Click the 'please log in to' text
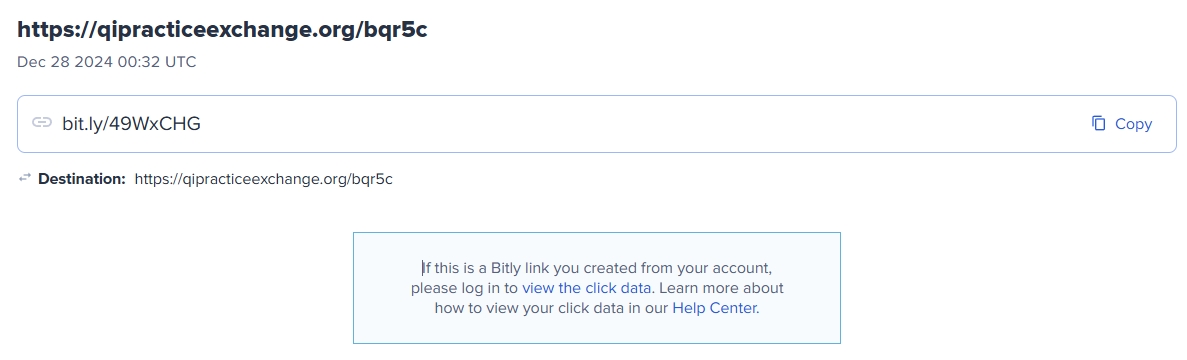1187x360 pixels. [x=465, y=288]
